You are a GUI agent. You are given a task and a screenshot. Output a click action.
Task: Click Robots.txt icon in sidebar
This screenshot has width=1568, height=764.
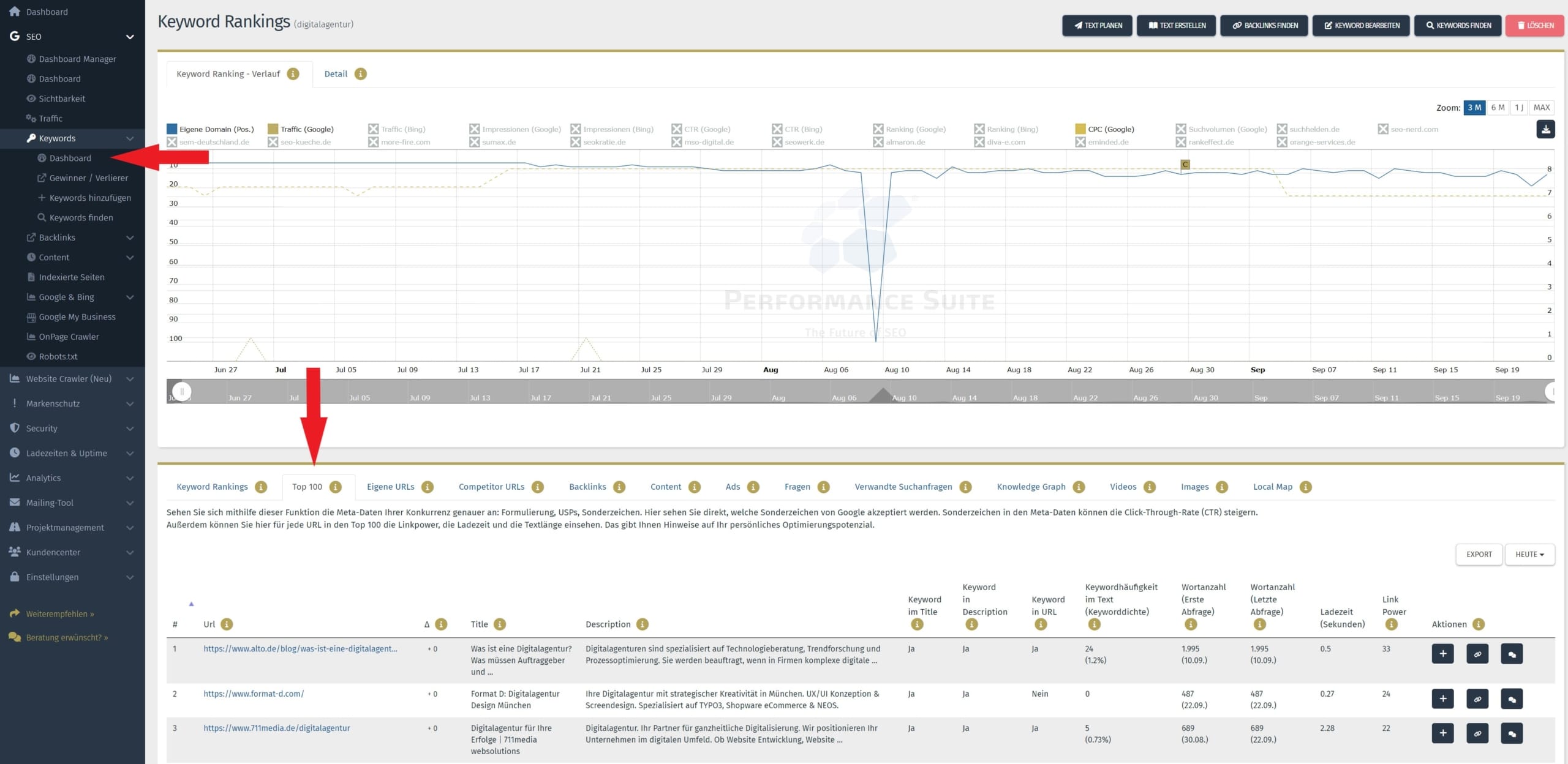pyautogui.click(x=31, y=356)
